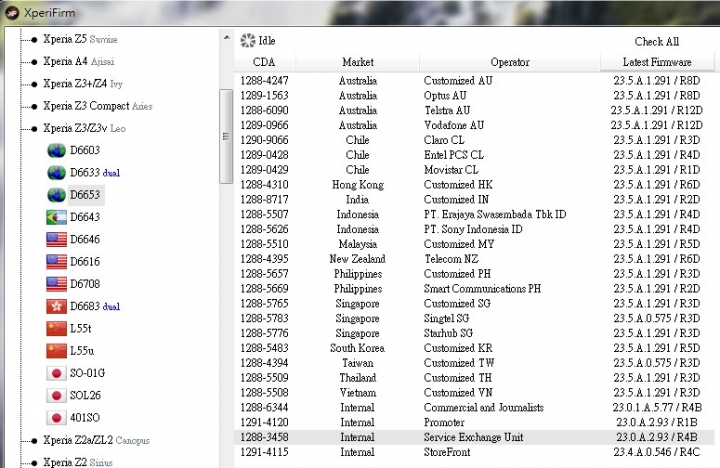The width and height of the screenshot is (720, 468).
Task: Click firmware 23.4.A.0.546 / R4C cell
Action: 657,452
